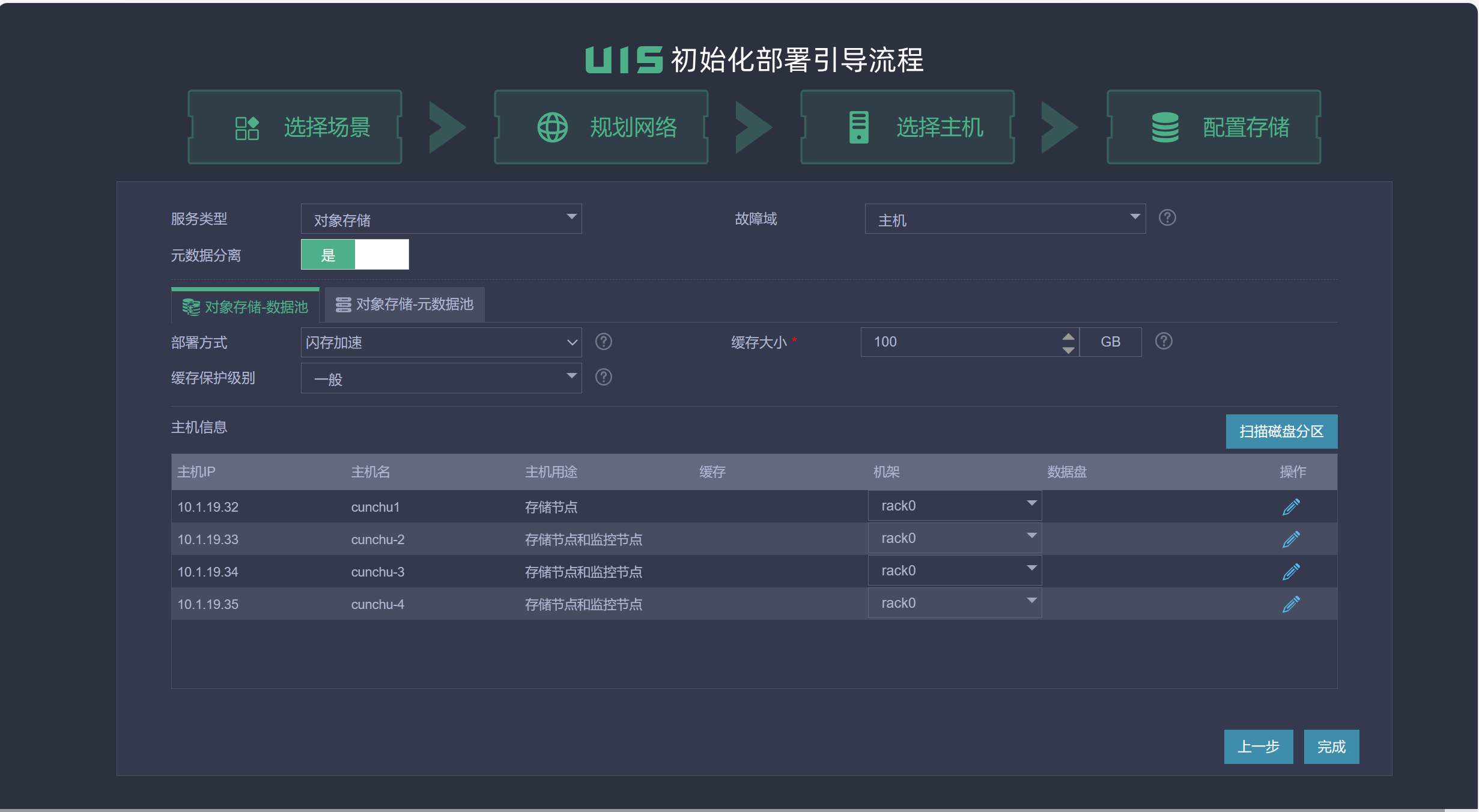
Task: Click help icon beside 部署方式 dropdown
Action: 603,342
